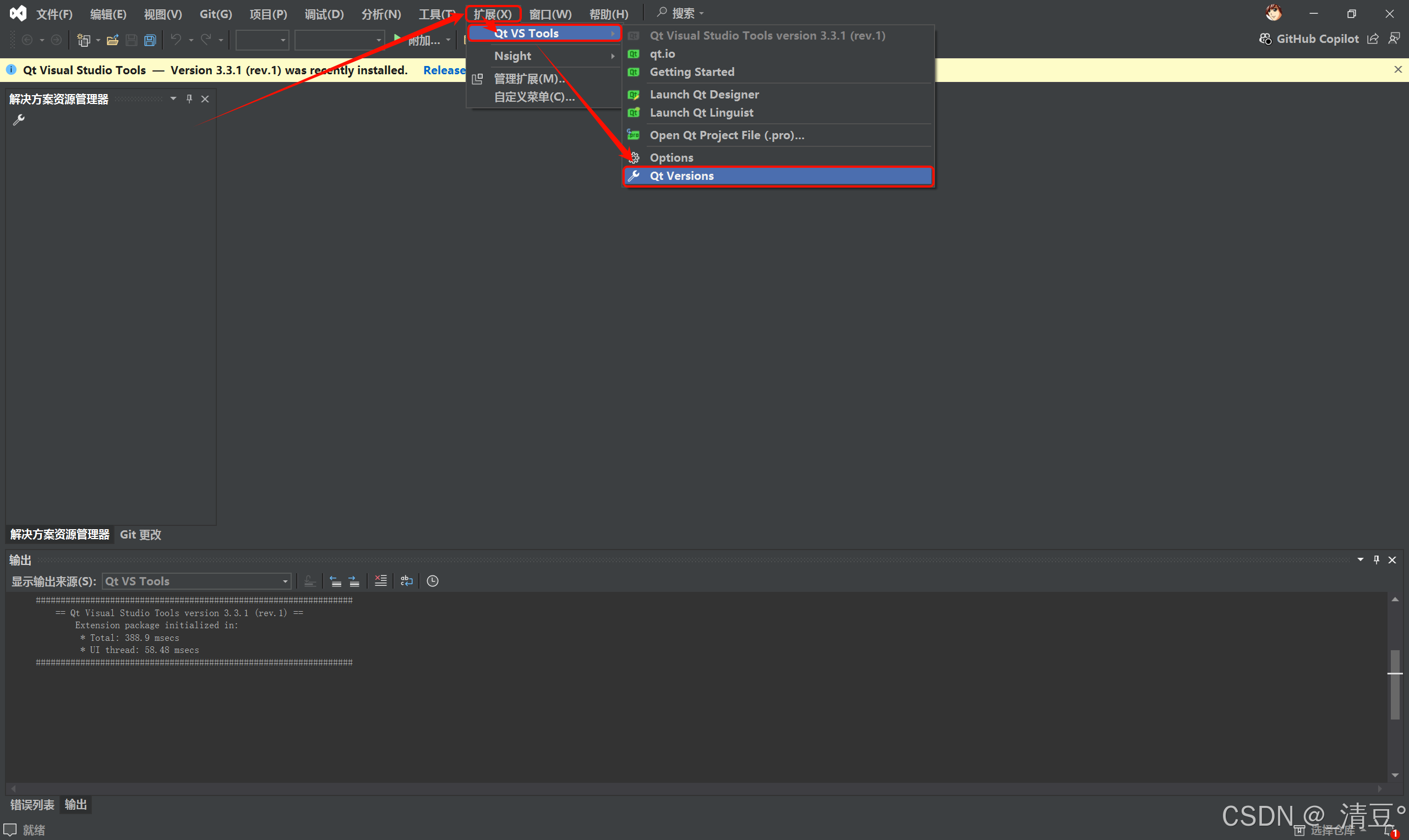Screen dimensions: 1409x840
Task: Open the output source dropdown Qt VS Tools
Action: click(x=196, y=581)
